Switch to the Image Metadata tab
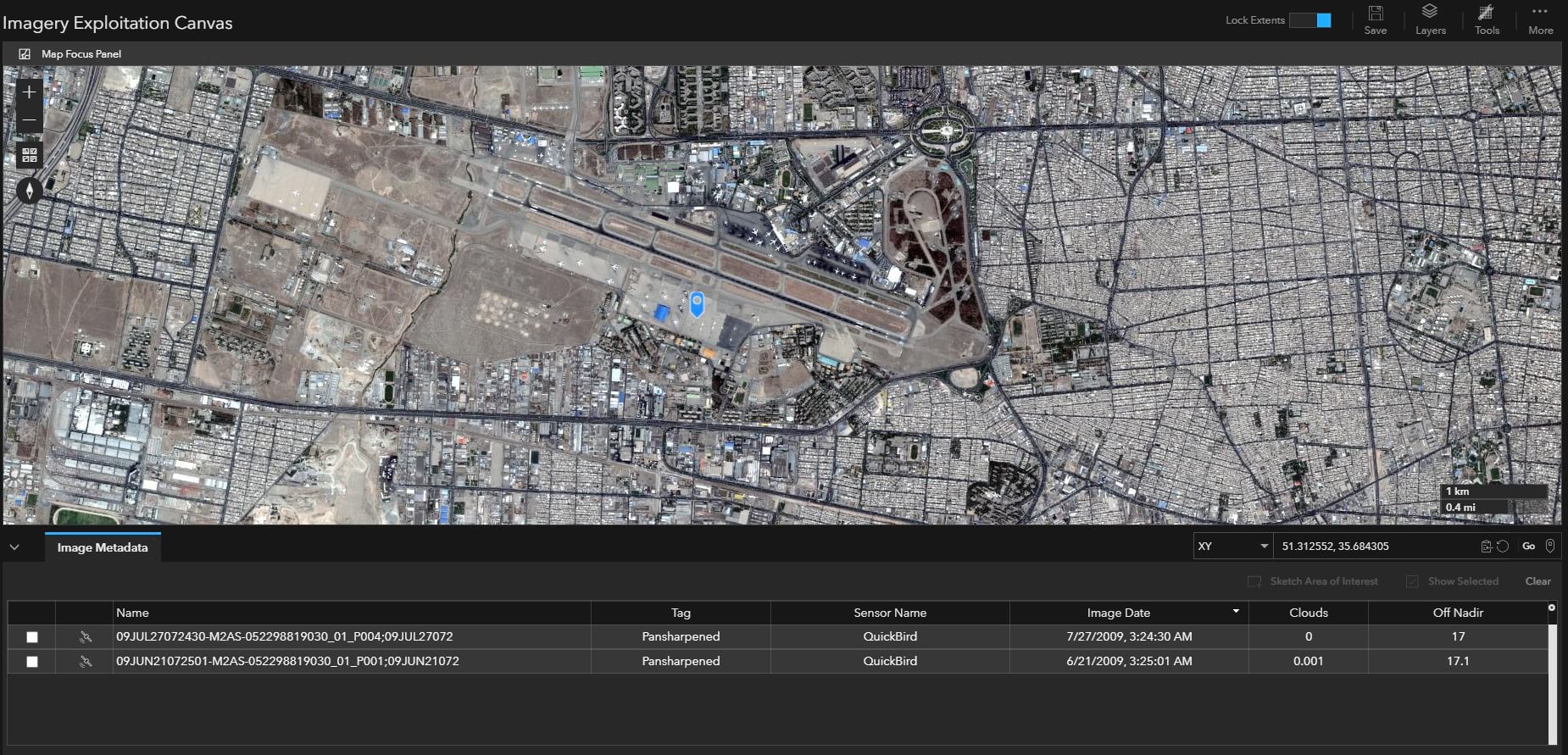This screenshot has width=1568, height=755. (103, 548)
